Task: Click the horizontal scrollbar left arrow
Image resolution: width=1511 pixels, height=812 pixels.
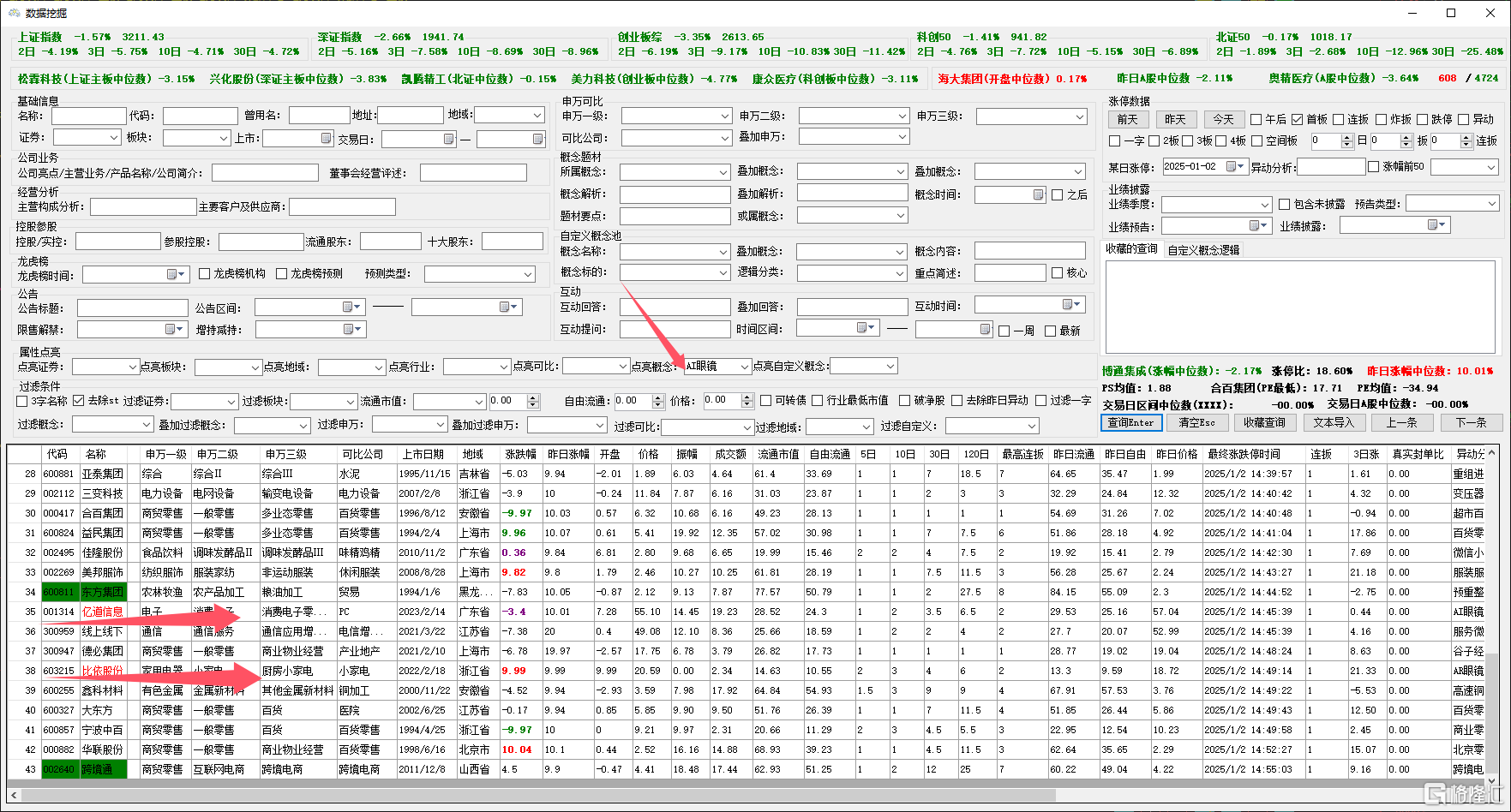Action: (x=14, y=794)
